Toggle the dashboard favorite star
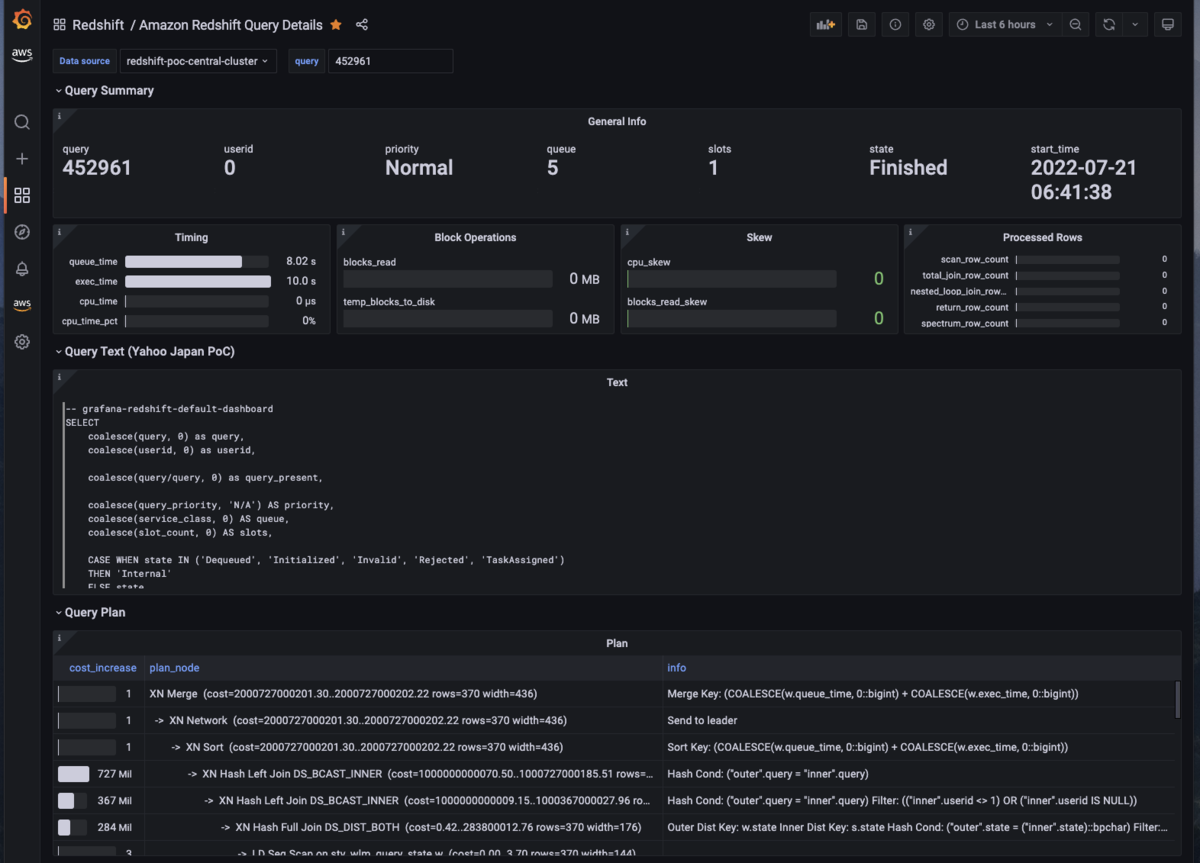Viewport: 1200px width, 863px height. 335,24
